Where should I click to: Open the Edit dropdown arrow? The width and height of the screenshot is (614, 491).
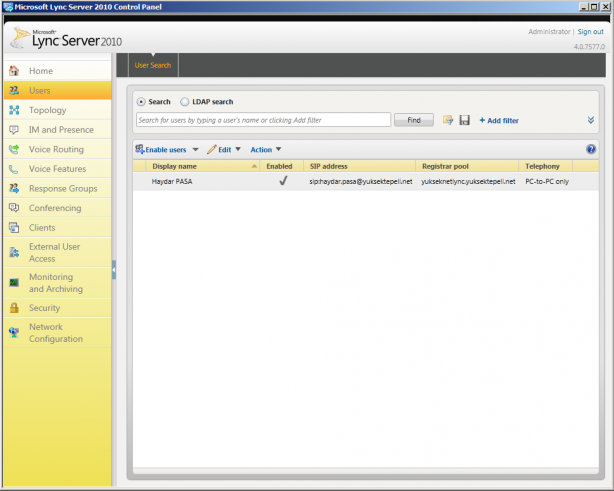(238, 149)
